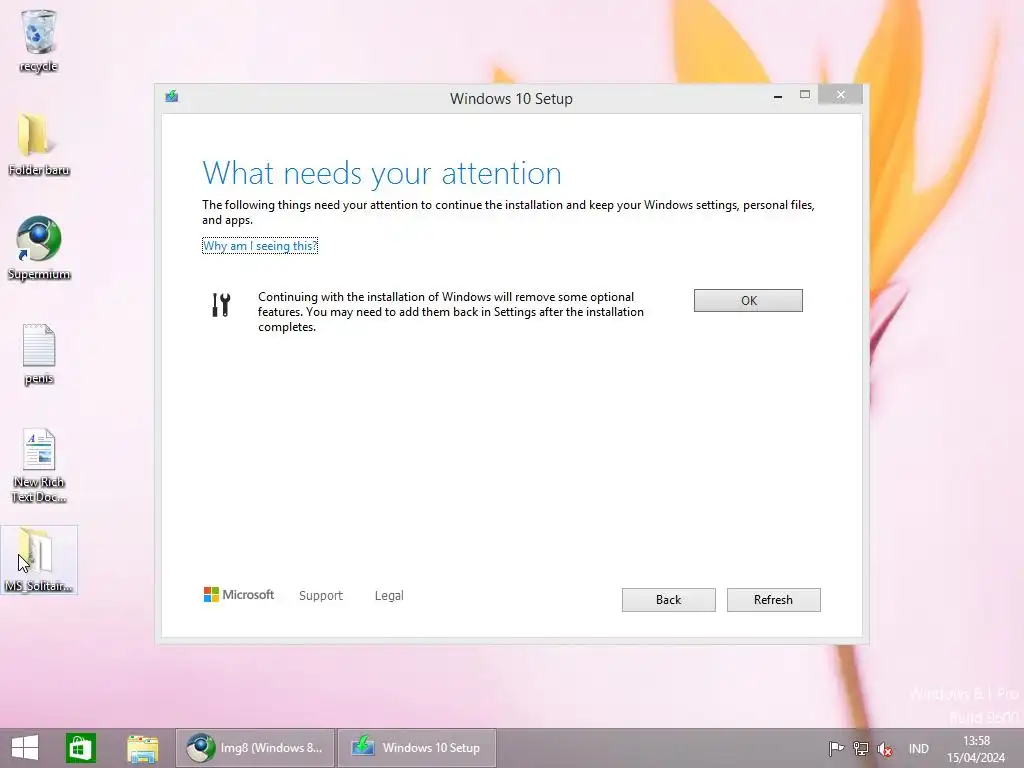Click OK to acknowledge optional features removal
This screenshot has height=768, width=1024.
tap(748, 300)
